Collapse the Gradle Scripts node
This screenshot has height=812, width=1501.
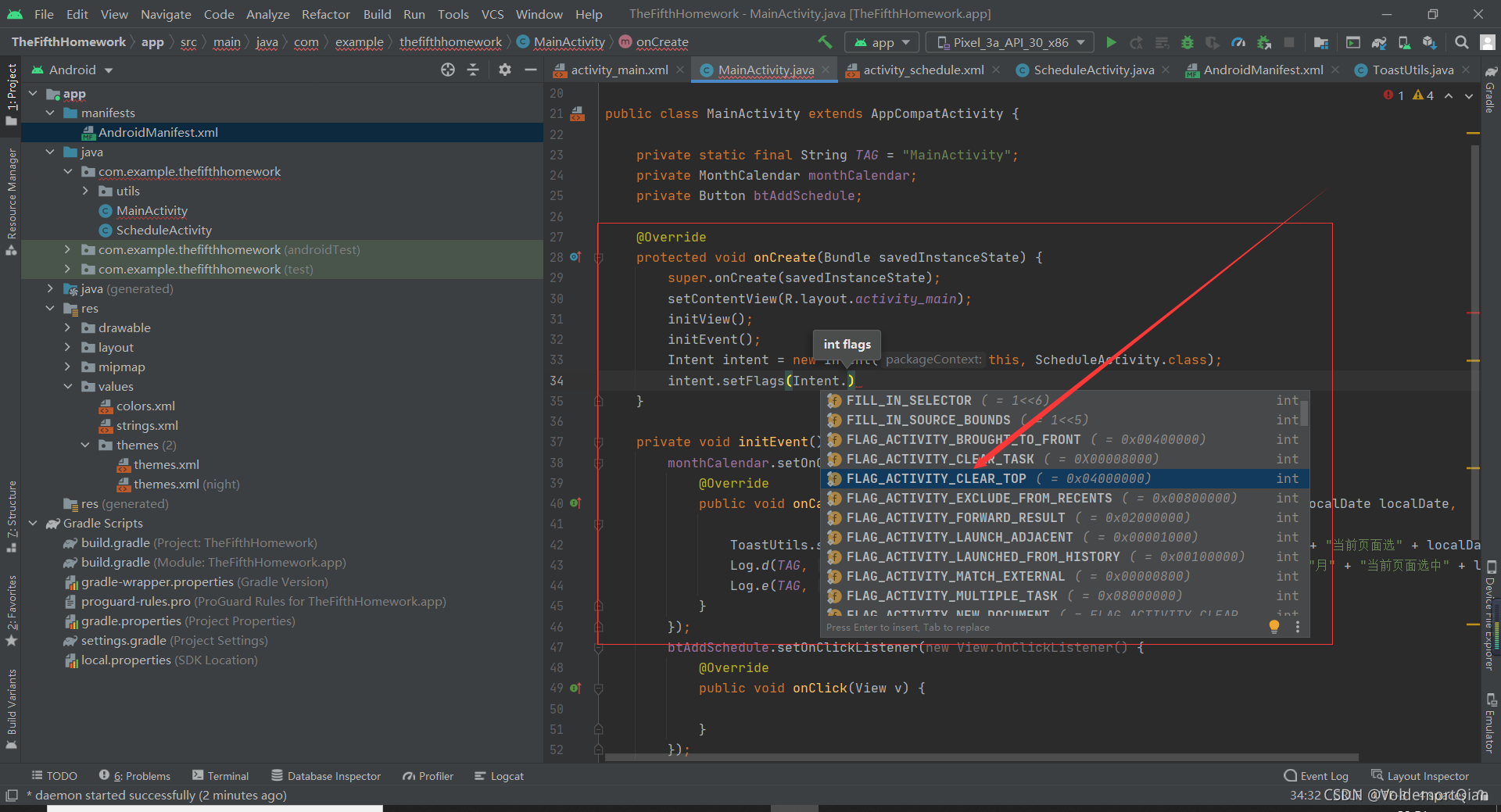[x=33, y=523]
